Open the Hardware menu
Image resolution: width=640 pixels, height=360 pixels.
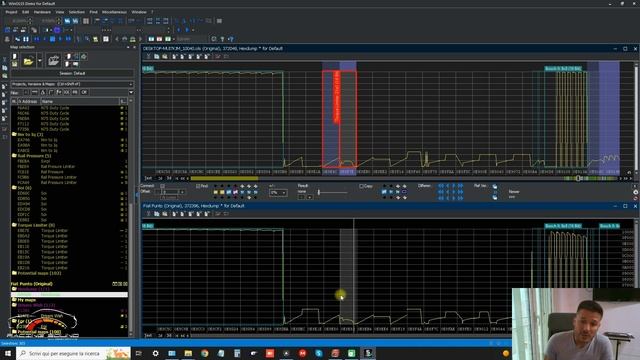[x=42, y=12]
